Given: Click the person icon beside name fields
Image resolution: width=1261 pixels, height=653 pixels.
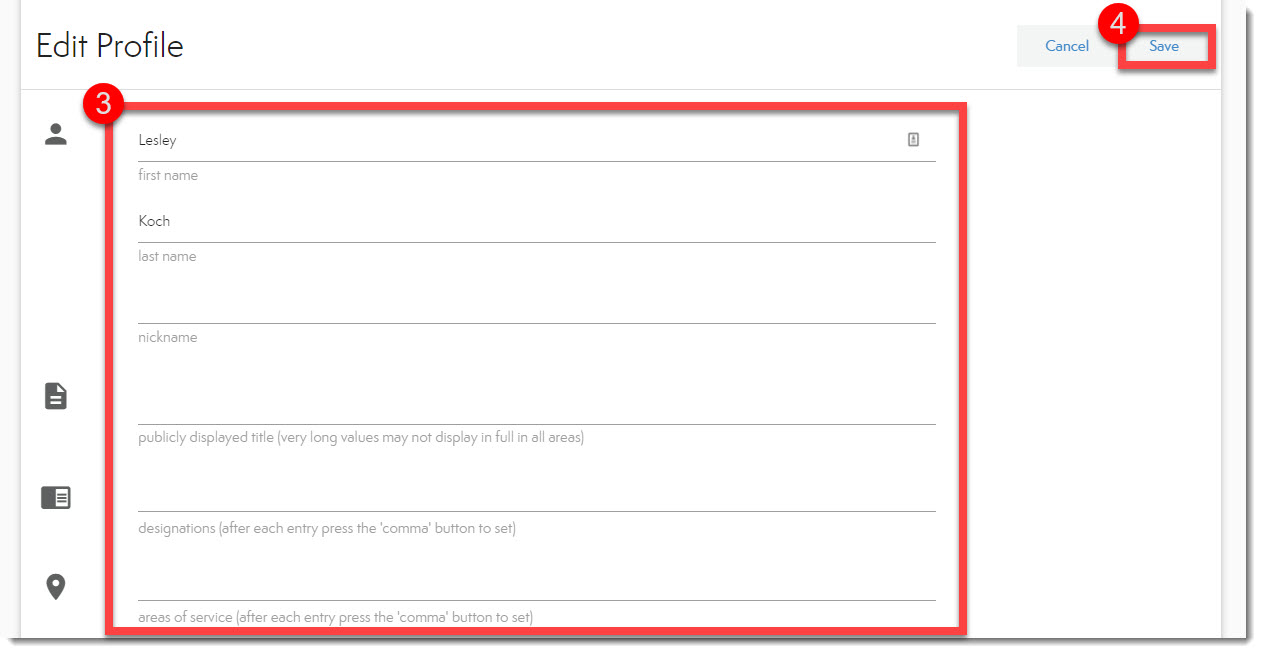Looking at the screenshot, I should 56,135.
